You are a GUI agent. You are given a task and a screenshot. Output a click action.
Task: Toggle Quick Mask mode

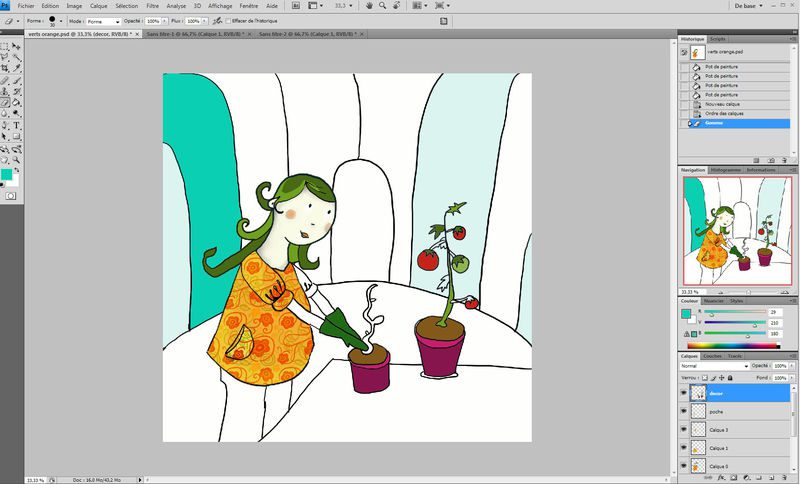click(11, 196)
